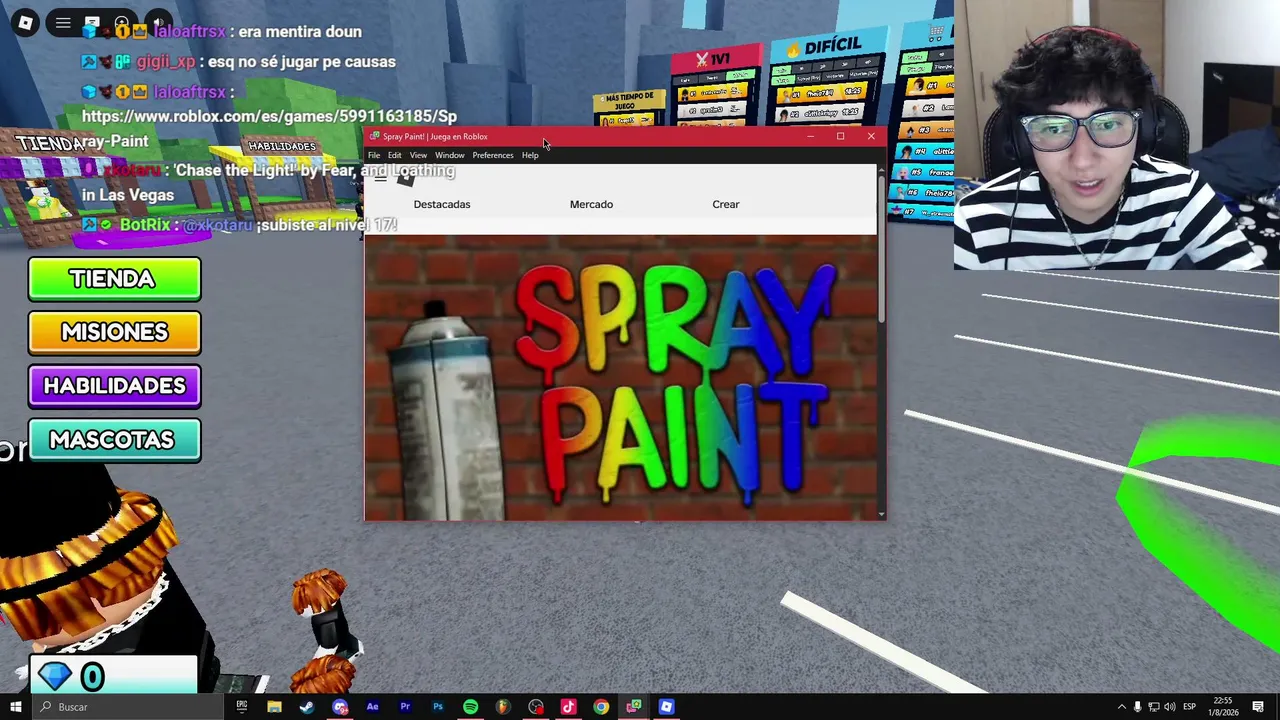Click the Buscar taskbar search field
This screenshot has height=720, width=1280.
130,707
